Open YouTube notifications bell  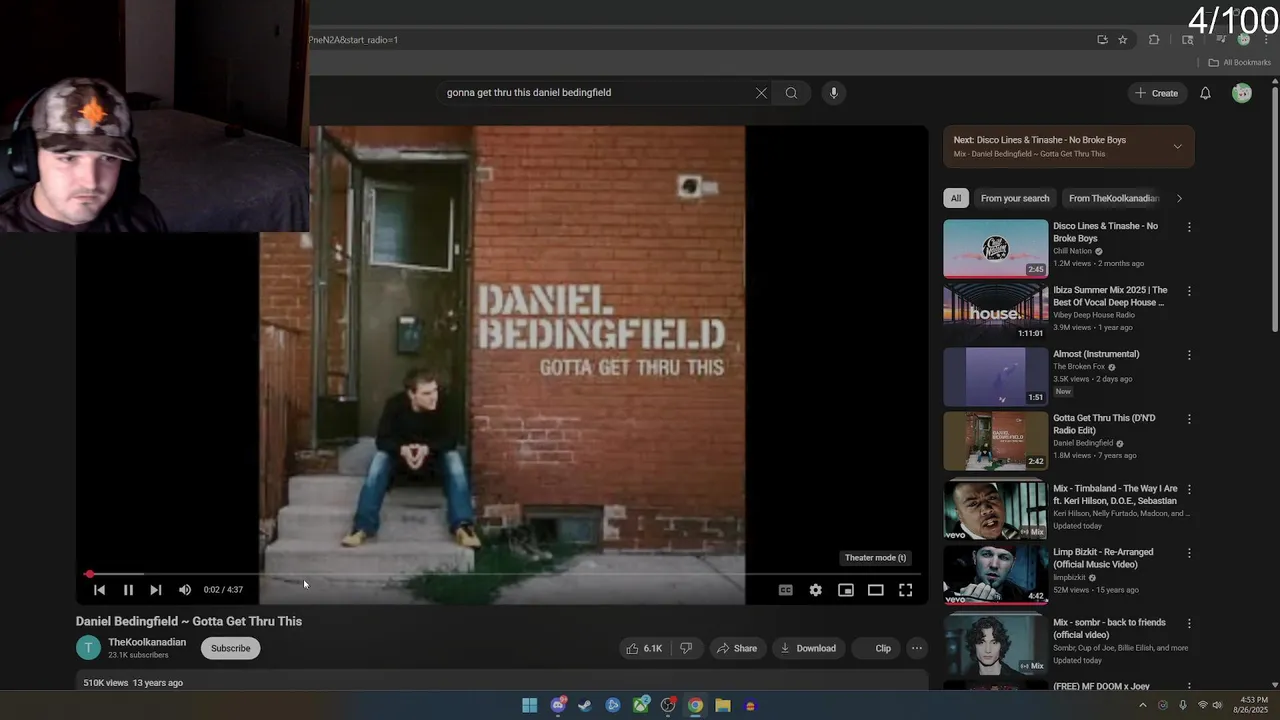(1205, 93)
